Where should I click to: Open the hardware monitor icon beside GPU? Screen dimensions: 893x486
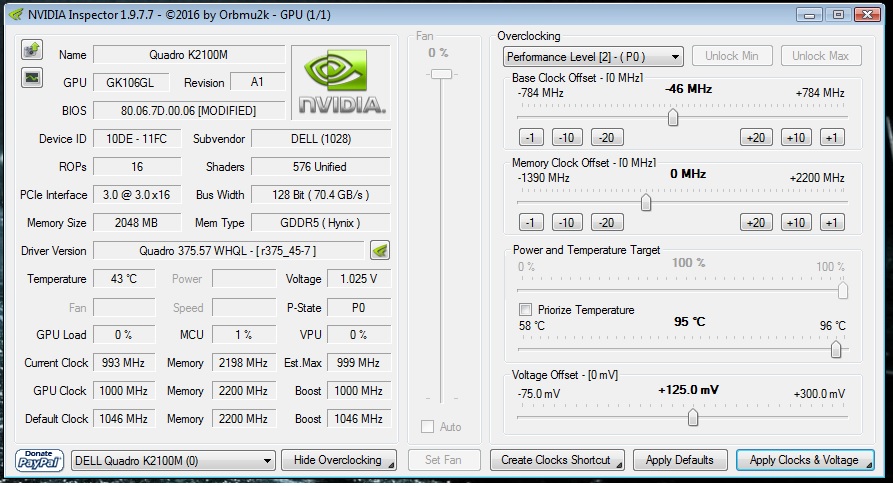click(x=32, y=77)
